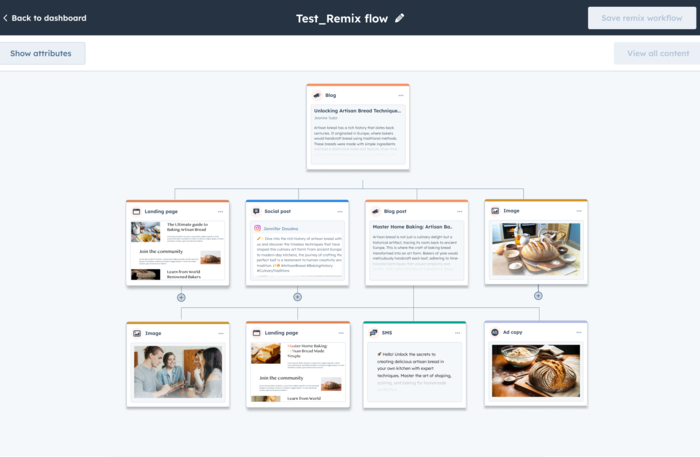Show attributes button
This screenshot has height=457, width=700.
pos(41,53)
